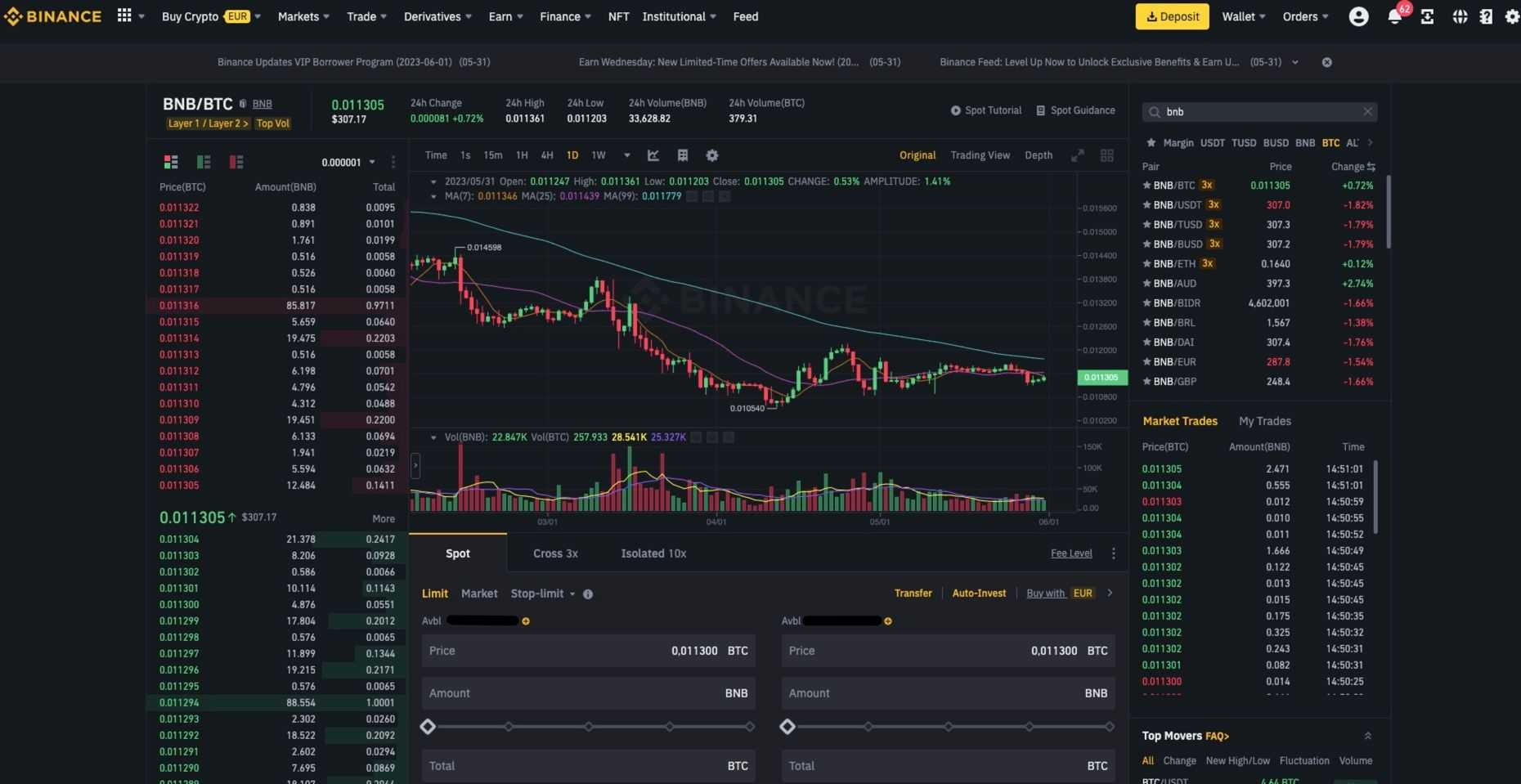This screenshot has height=784, width=1521.
Task: Open the grid layout switcher icon on chart
Action: point(1107,155)
